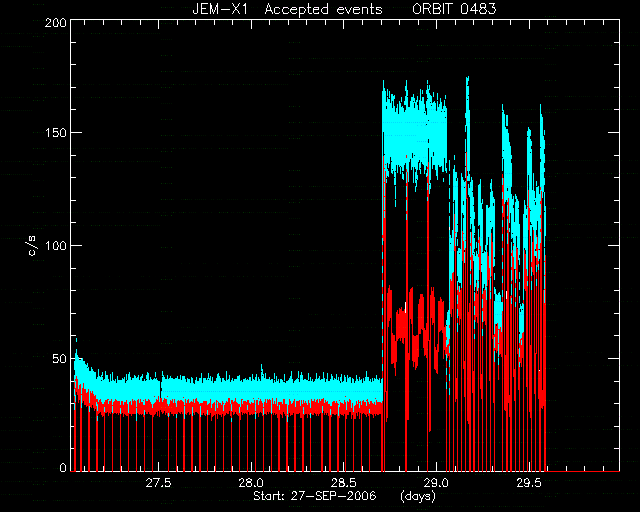Click the 200 tick label on y-axis
Viewport: 640px width, 512px height.
(x=56, y=22)
